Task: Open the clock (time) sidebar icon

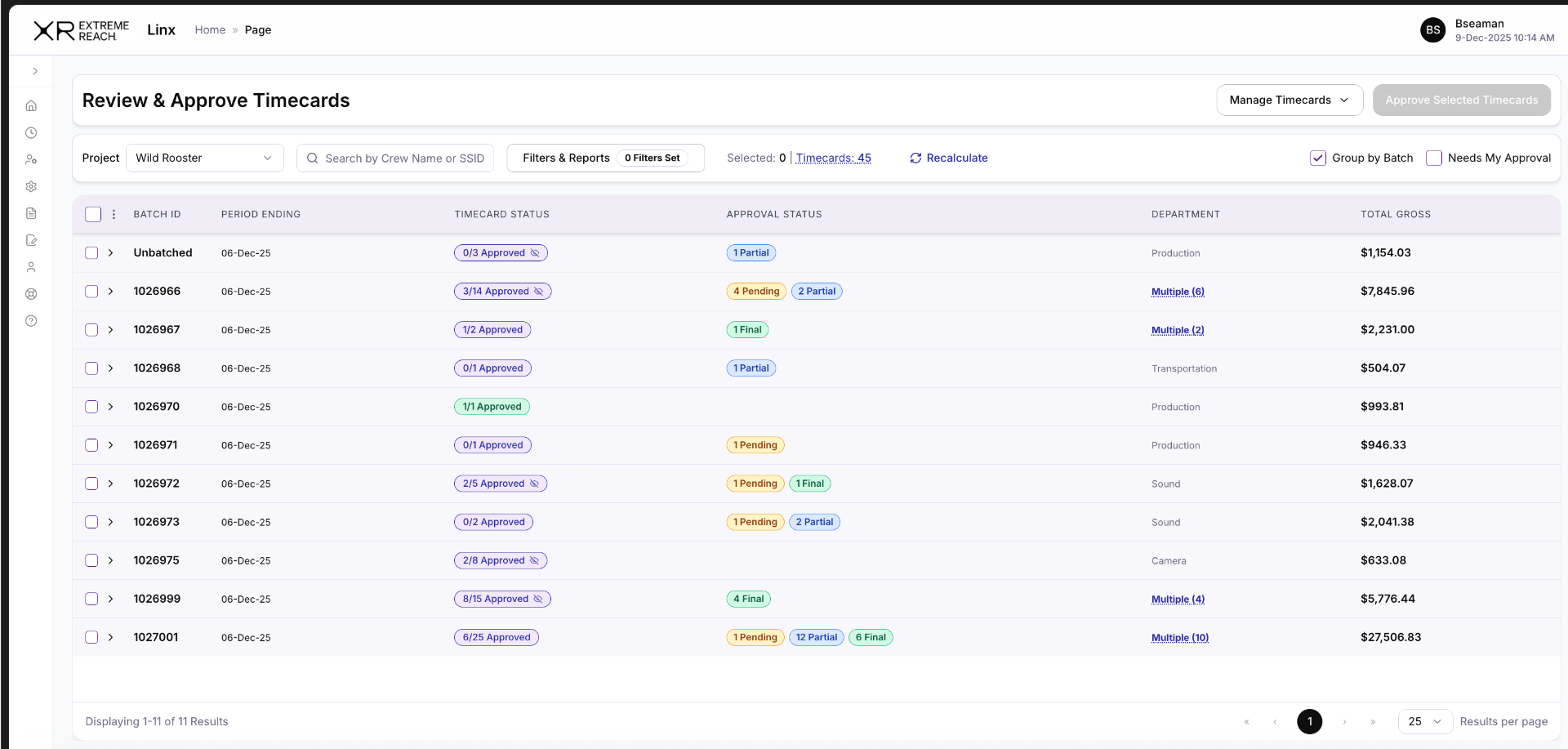Action: 31,132
